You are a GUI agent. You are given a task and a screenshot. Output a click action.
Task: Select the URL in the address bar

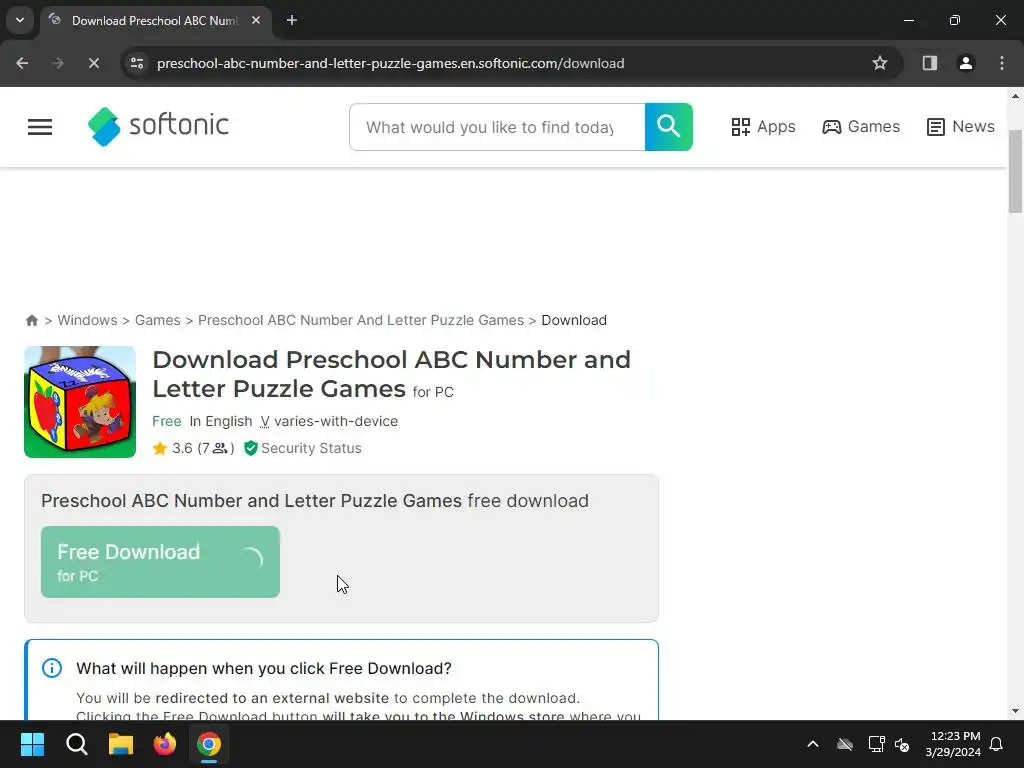click(x=391, y=63)
